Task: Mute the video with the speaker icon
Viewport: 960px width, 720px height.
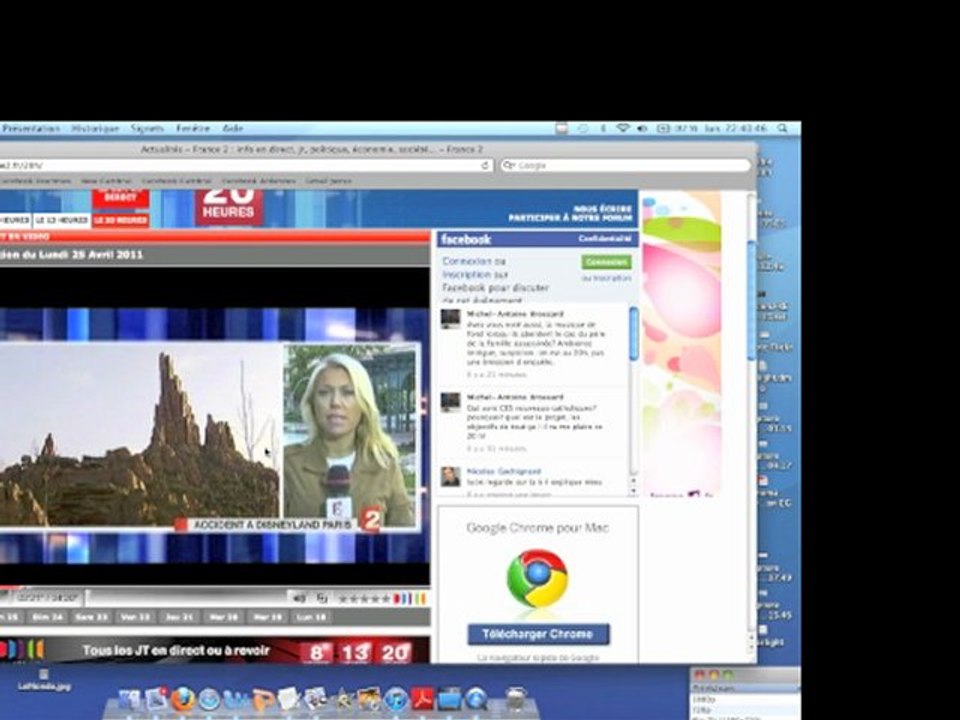Action: click(299, 598)
